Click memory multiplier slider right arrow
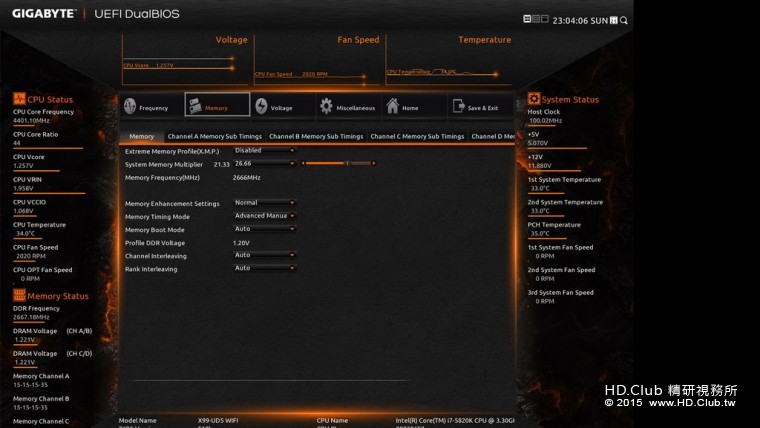Screen dimensions: 760x428 pos(374,163)
